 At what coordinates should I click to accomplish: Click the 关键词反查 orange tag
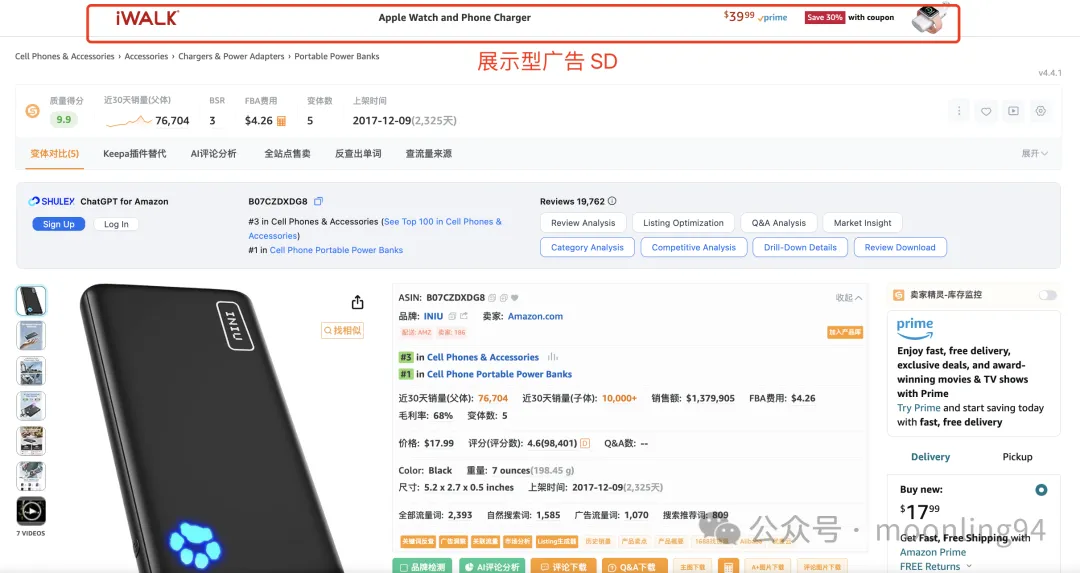point(417,541)
